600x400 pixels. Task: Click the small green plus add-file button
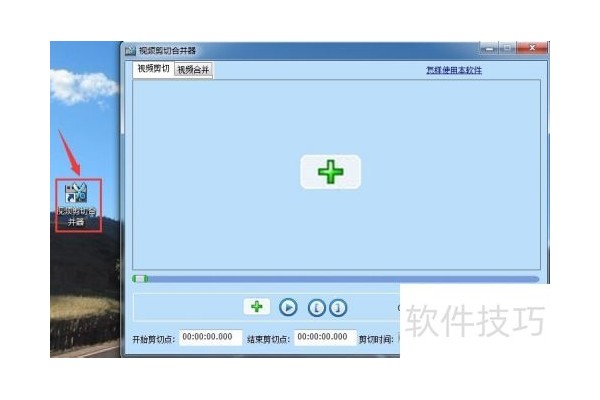pos(257,307)
